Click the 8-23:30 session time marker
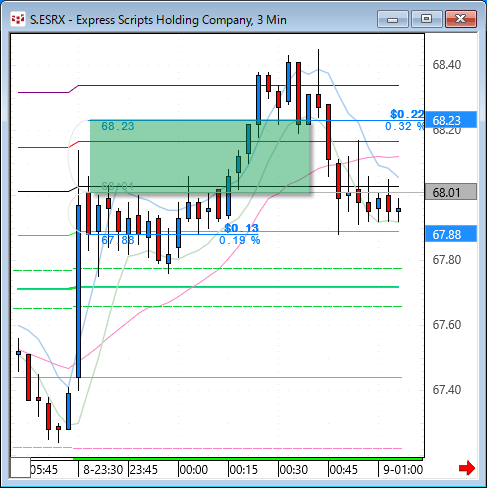Screen dimensions: 487x488 coord(103,470)
